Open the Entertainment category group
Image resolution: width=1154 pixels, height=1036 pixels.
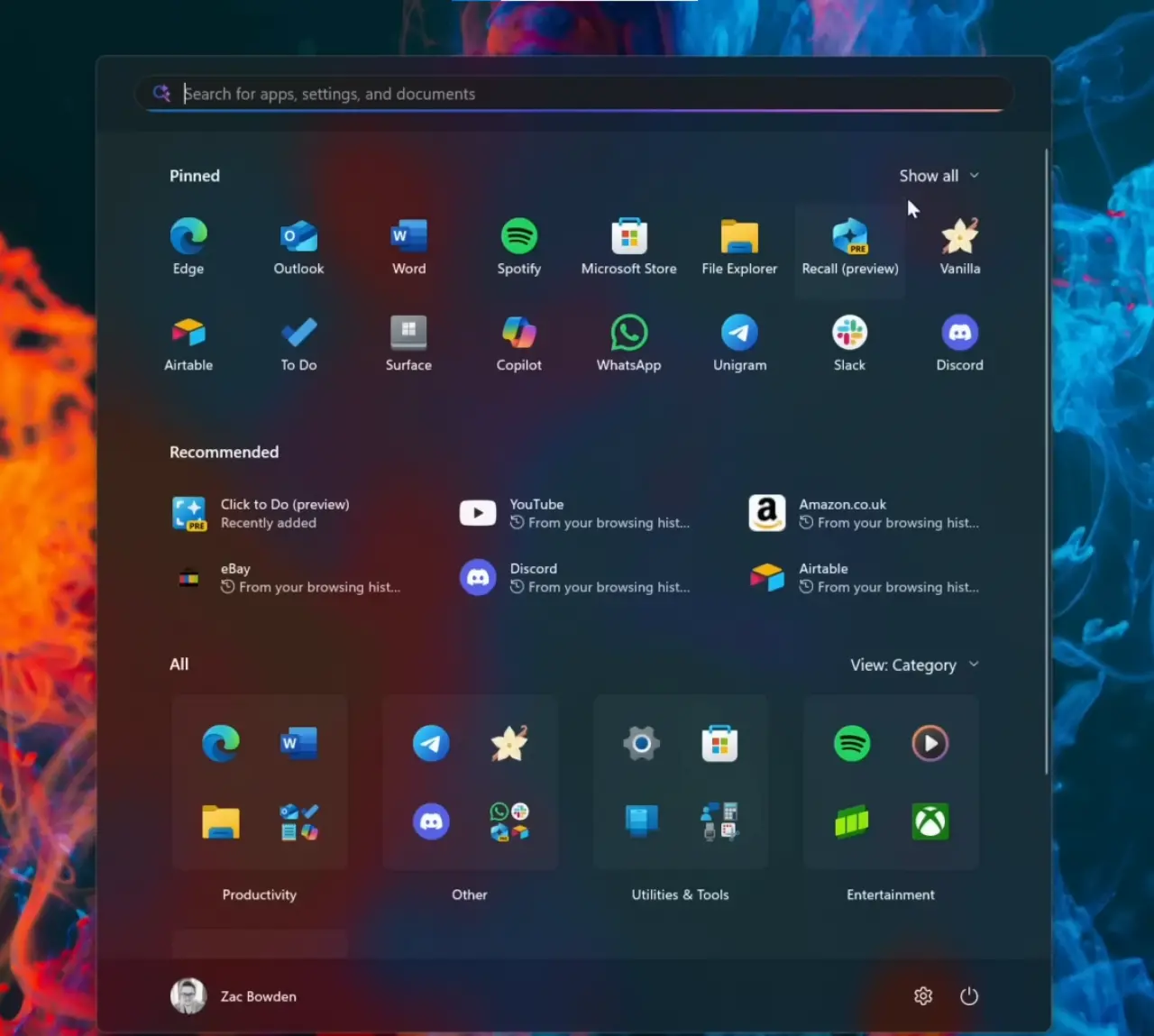891,783
